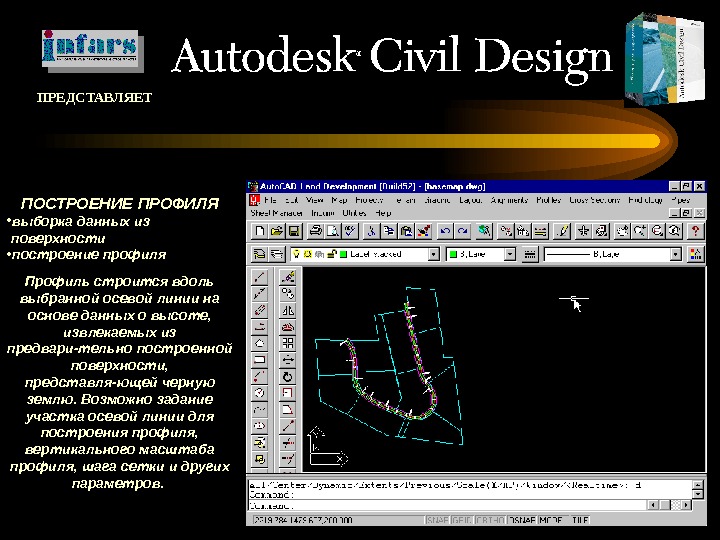Select the Mirror modify tool
The image size is (720, 540).
pos(288,310)
